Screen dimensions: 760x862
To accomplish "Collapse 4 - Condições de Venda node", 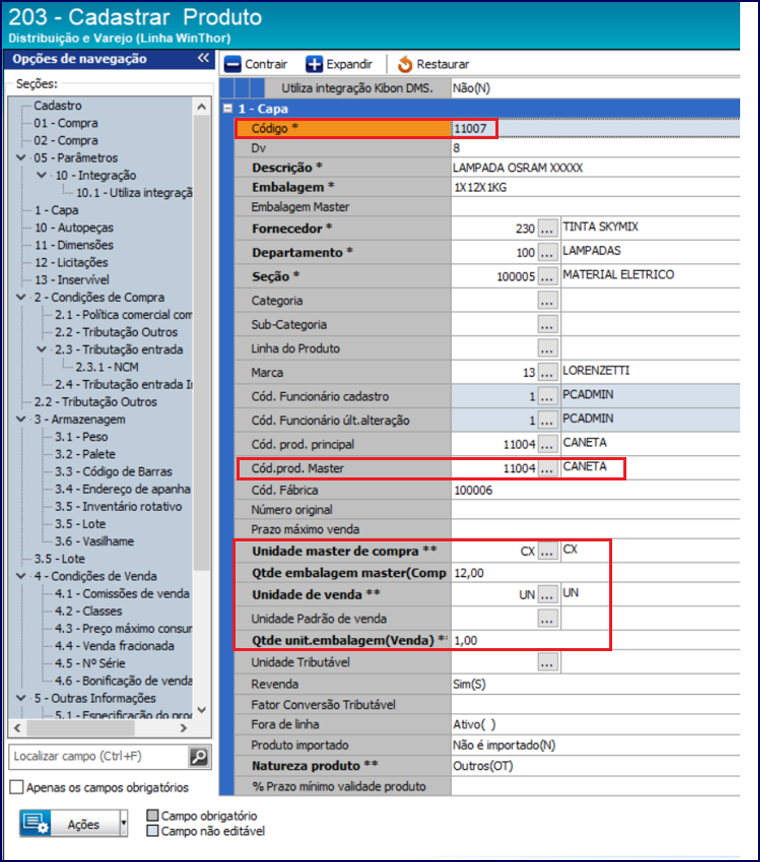I will point(21,576).
